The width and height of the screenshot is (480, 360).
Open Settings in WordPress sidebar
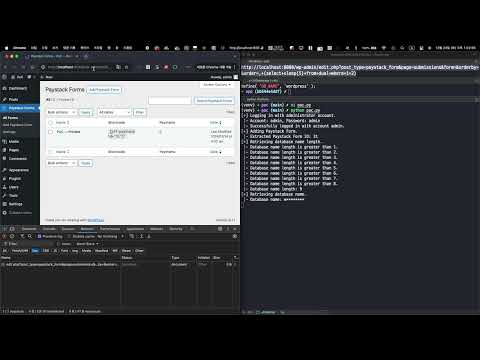pyautogui.click(x=15, y=204)
